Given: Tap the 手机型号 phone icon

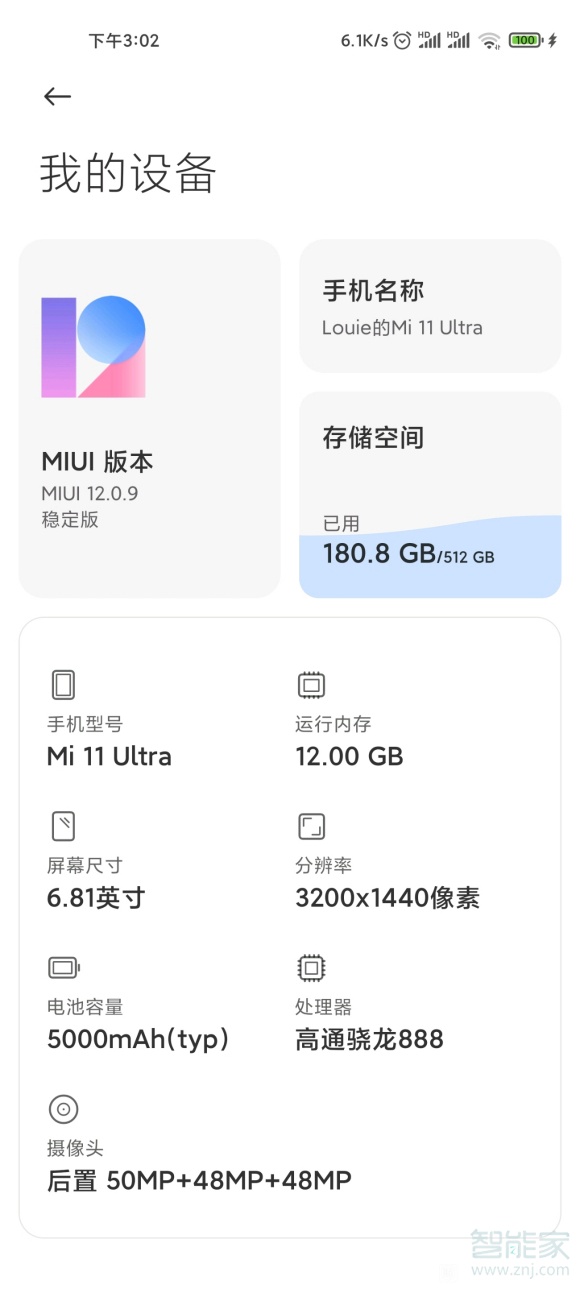Looking at the screenshot, I should 63,684.
